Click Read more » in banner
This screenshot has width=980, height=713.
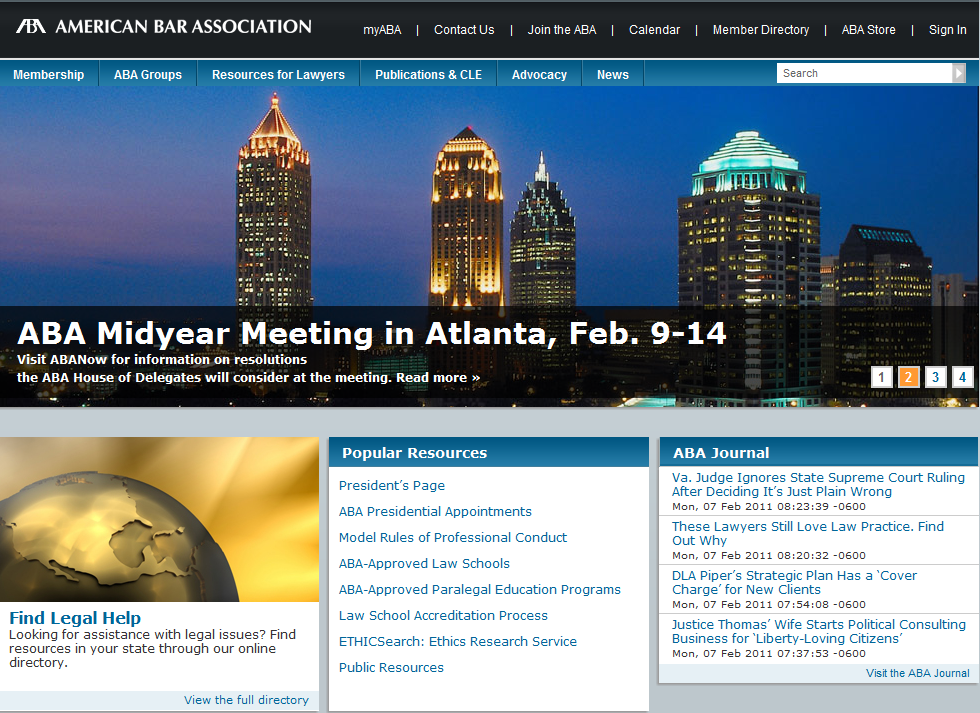pyautogui.click(x=438, y=377)
